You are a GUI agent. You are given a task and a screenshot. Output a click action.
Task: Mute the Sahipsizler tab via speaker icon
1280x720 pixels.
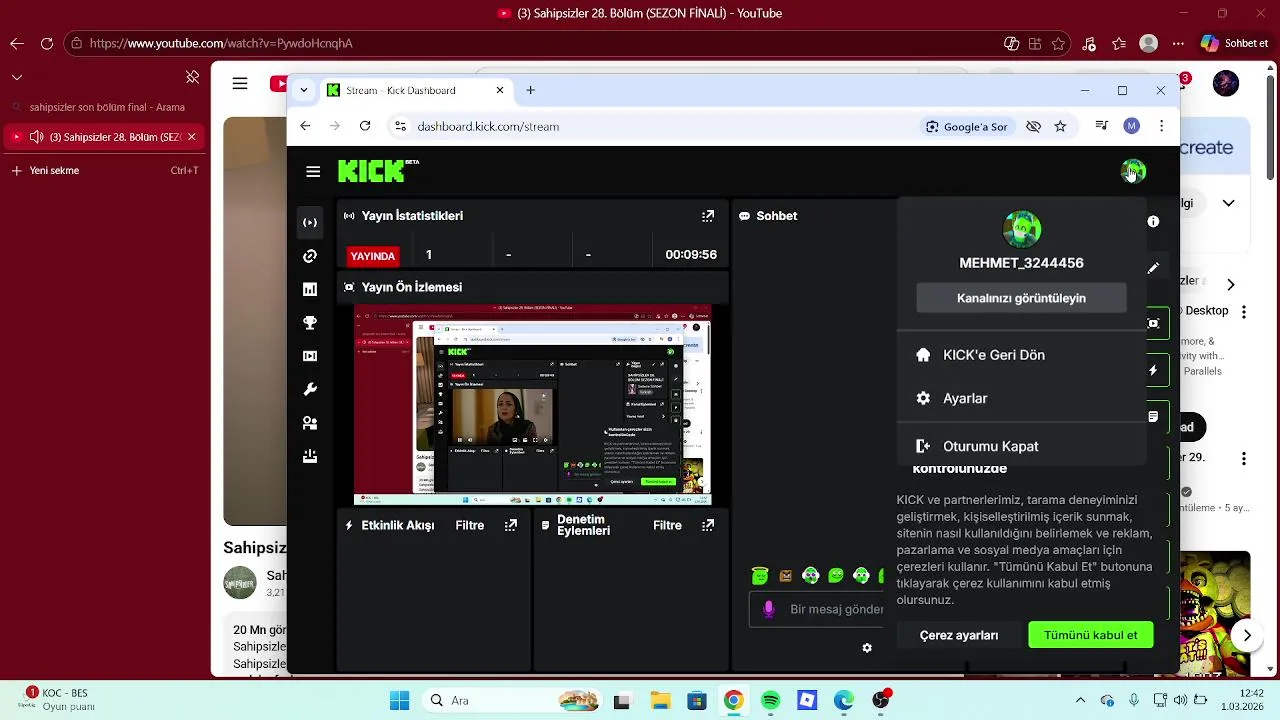click(x=36, y=137)
